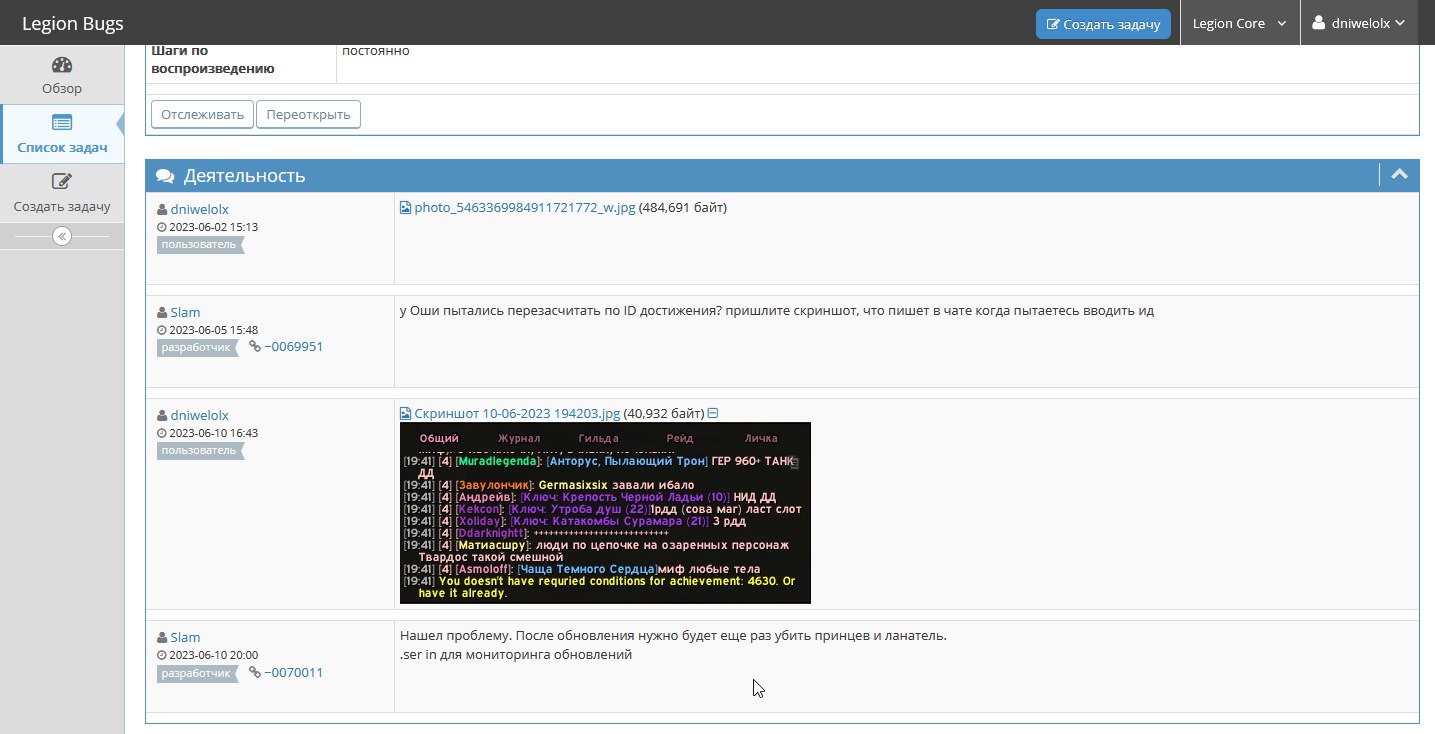Click the chat screenshot thumbnail

(x=605, y=513)
